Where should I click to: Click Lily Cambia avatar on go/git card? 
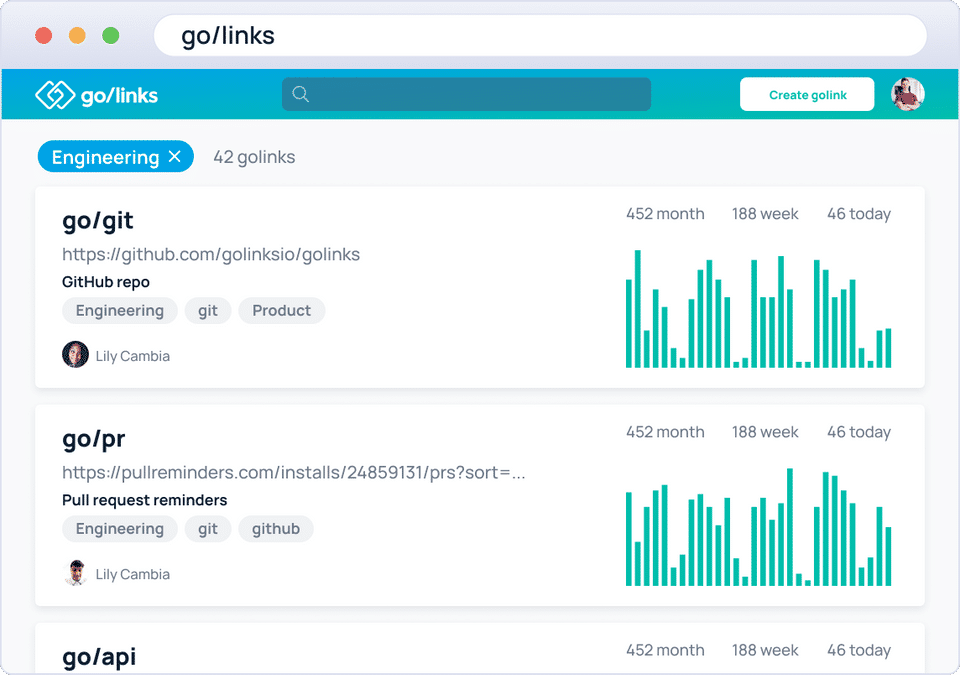point(75,355)
